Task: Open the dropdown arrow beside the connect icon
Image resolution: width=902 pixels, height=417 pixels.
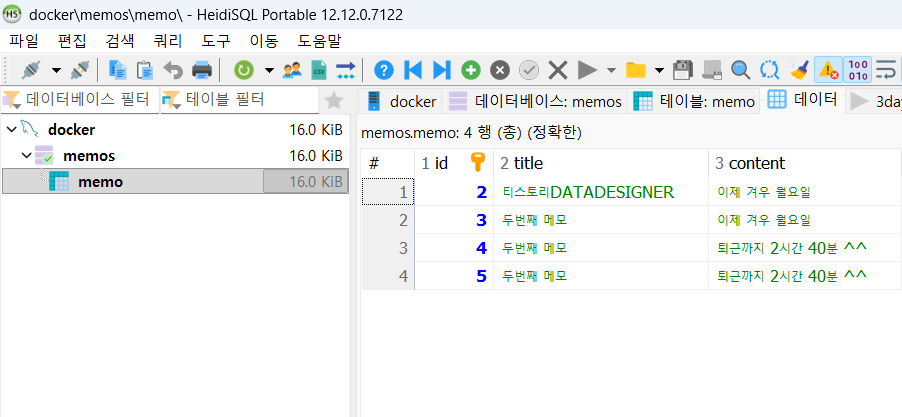Action: [56, 70]
